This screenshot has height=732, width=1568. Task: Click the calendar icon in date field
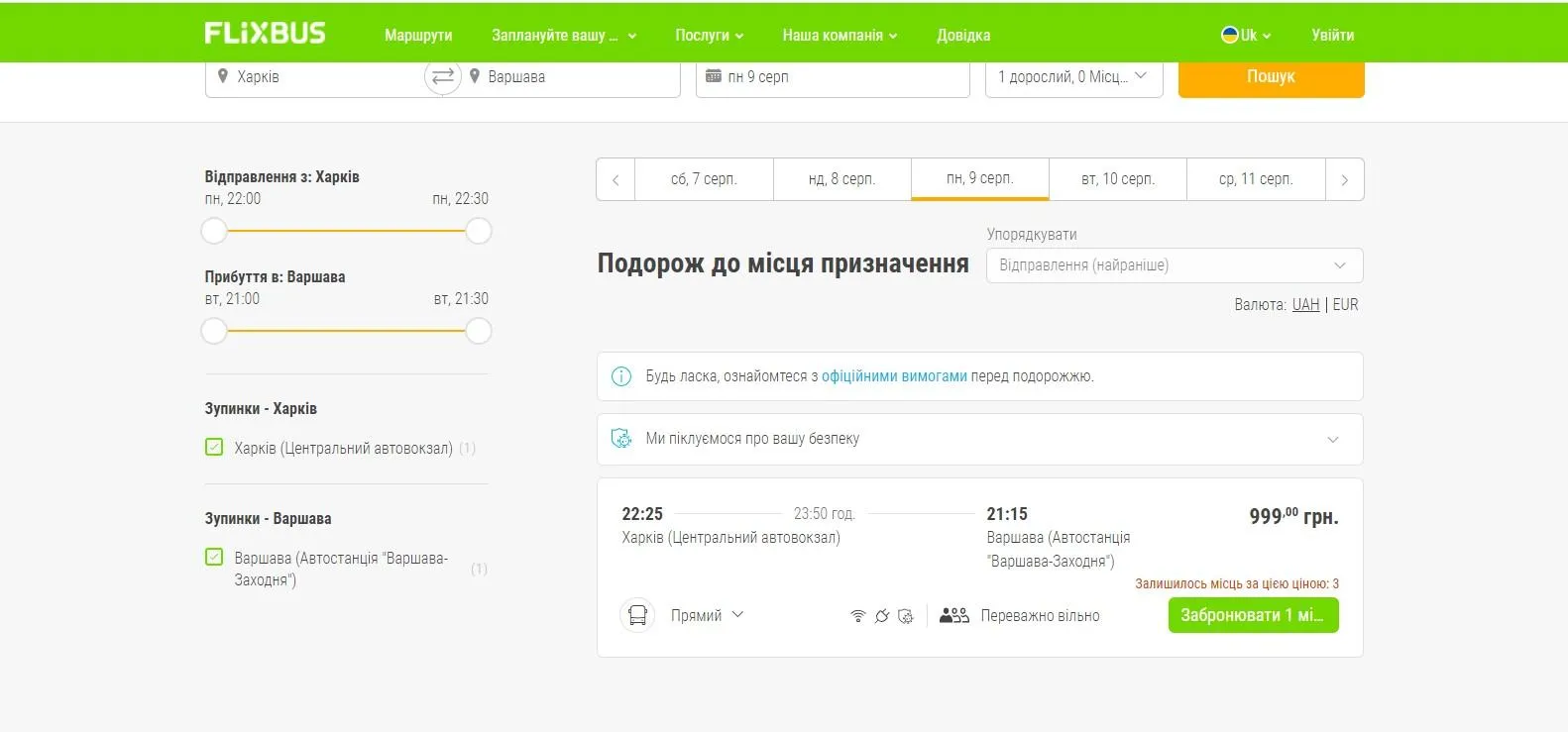tap(714, 76)
